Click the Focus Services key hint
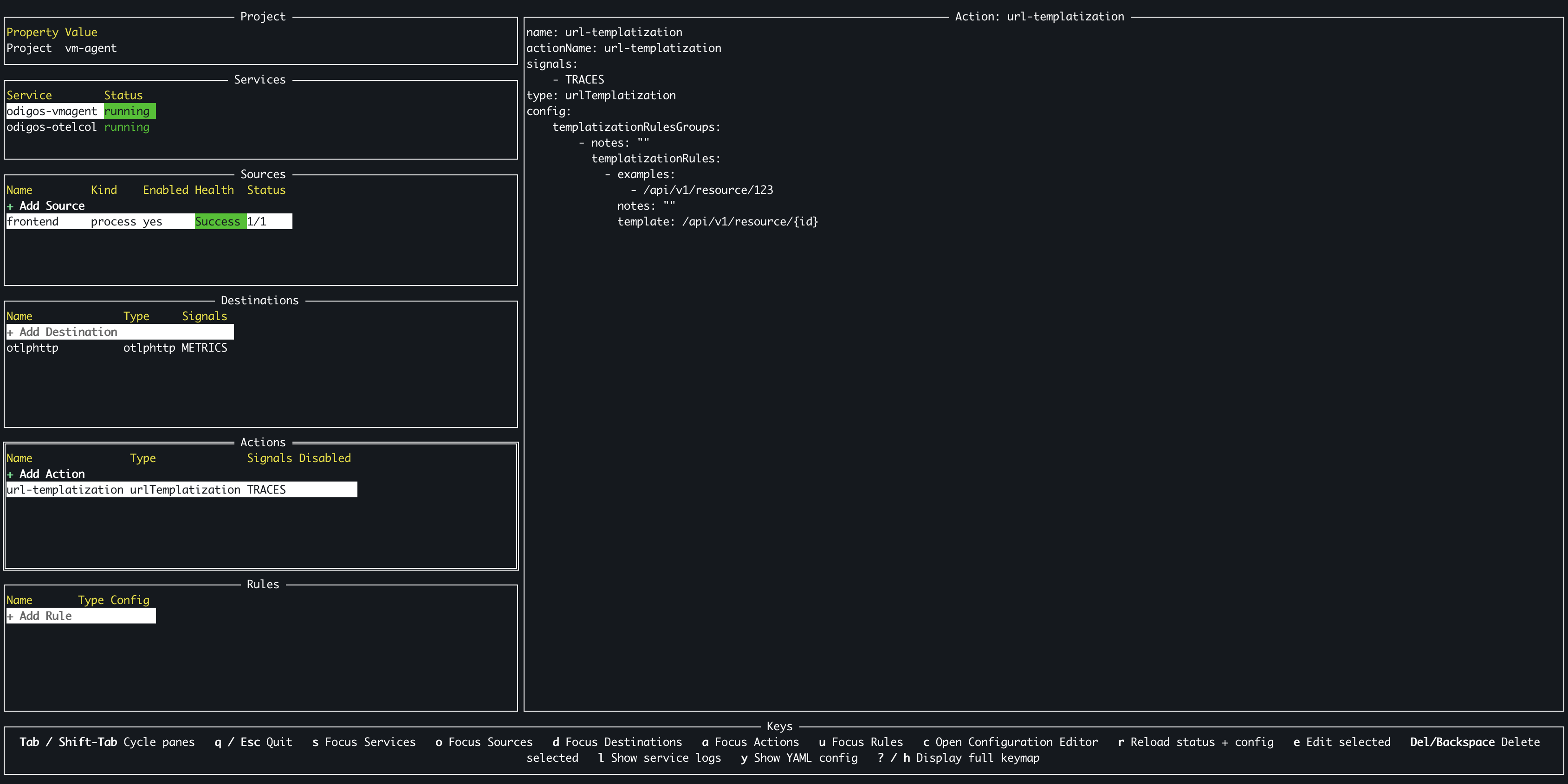Viewport: 1568px width, 784px height. (x=363, y=742)
